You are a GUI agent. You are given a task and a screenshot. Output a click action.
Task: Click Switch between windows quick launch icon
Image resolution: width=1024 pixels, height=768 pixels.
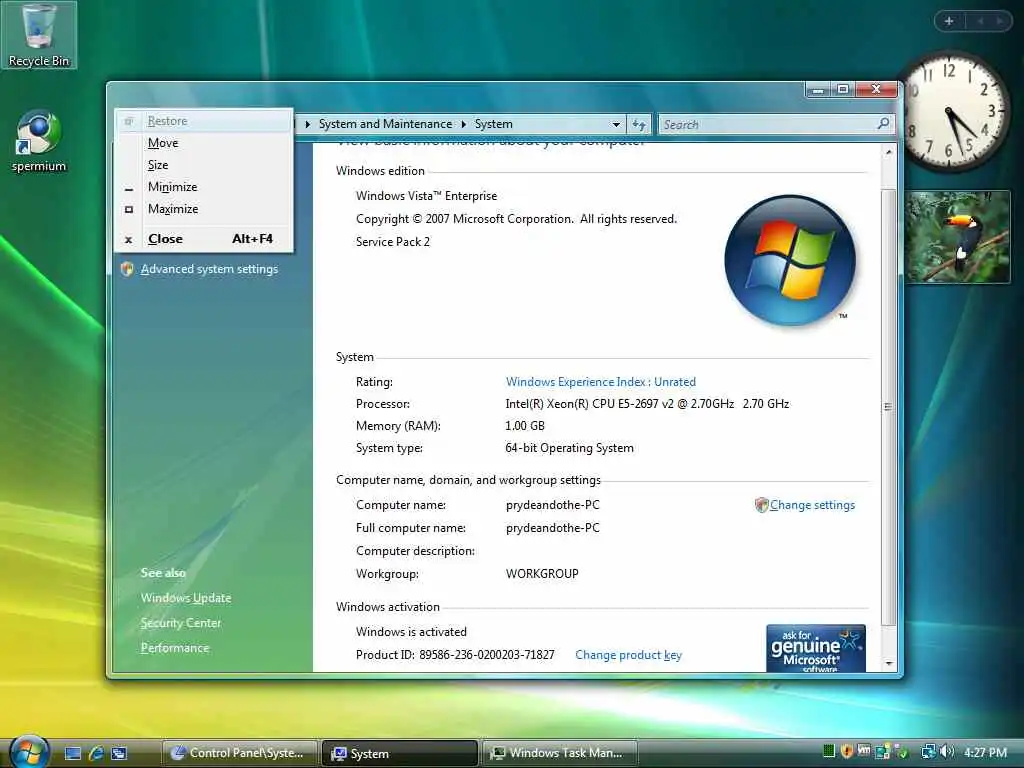click(119, 753)
